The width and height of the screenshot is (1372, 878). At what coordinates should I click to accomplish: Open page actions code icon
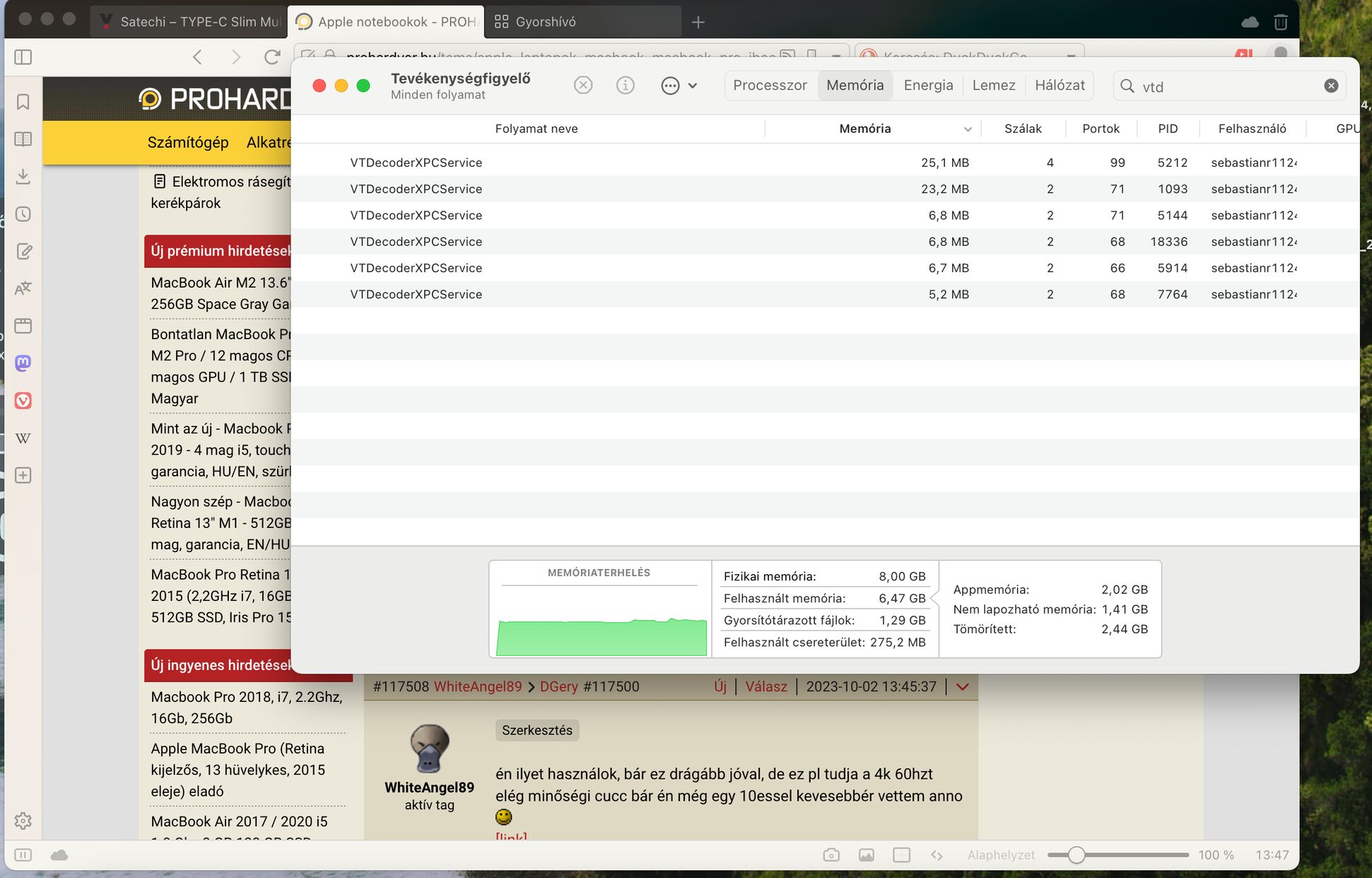pyautogui.click(x=937, y=855)
